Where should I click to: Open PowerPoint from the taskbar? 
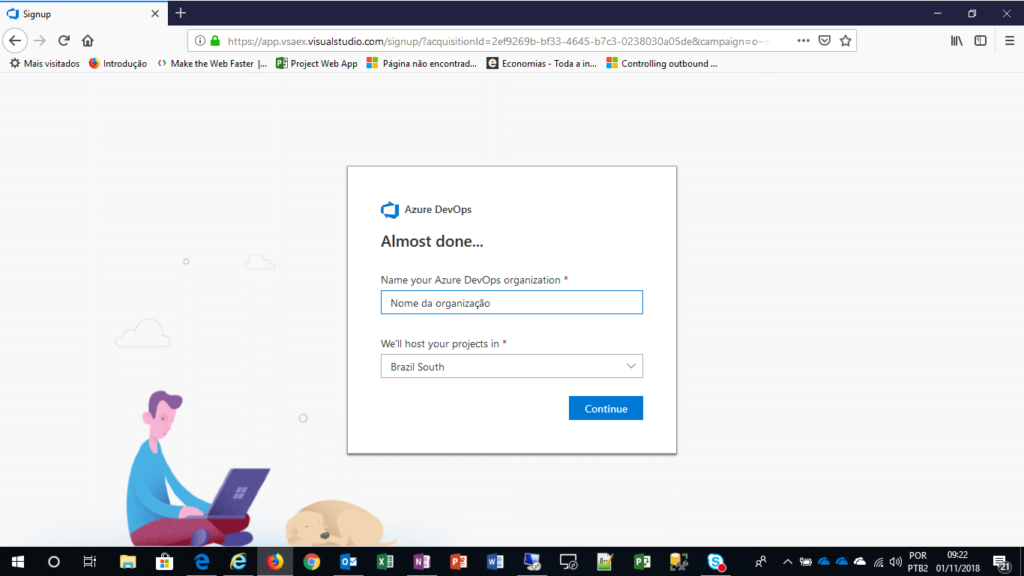coord(458,562)
